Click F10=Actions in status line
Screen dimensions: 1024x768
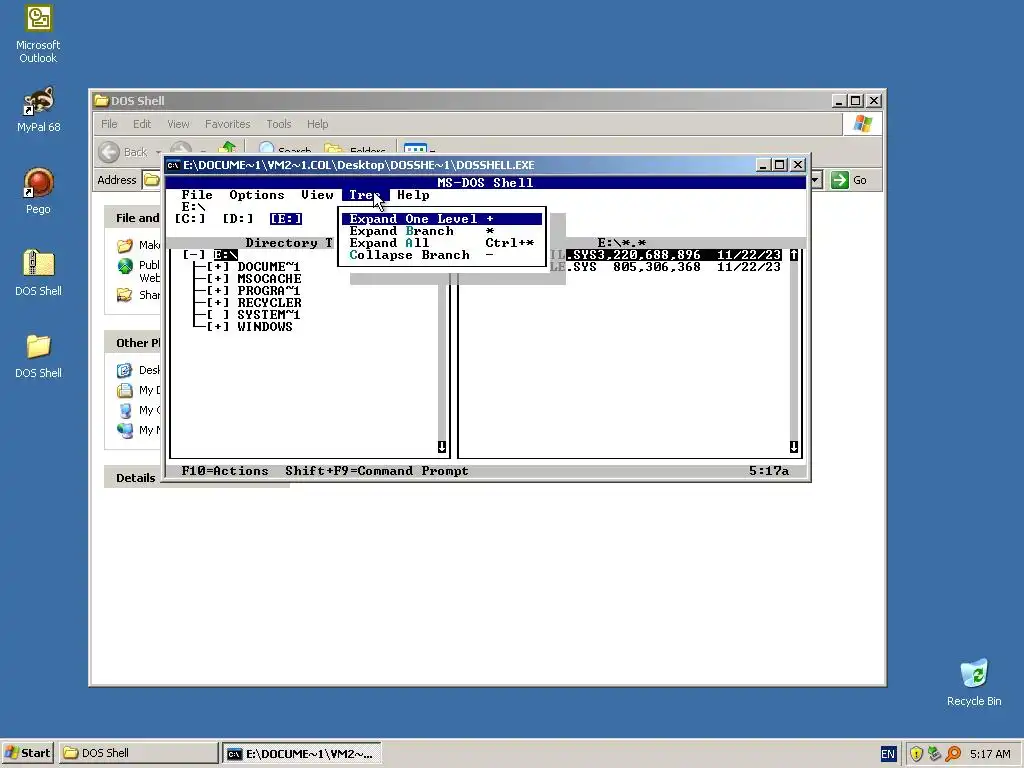225,471
